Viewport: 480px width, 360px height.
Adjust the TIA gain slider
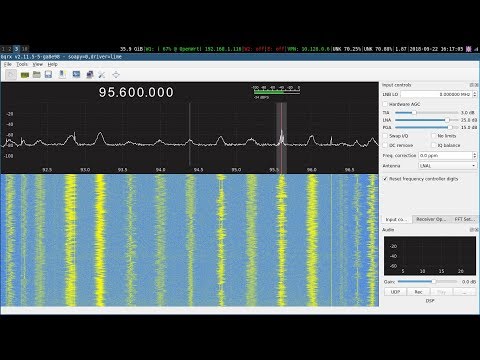426,113
